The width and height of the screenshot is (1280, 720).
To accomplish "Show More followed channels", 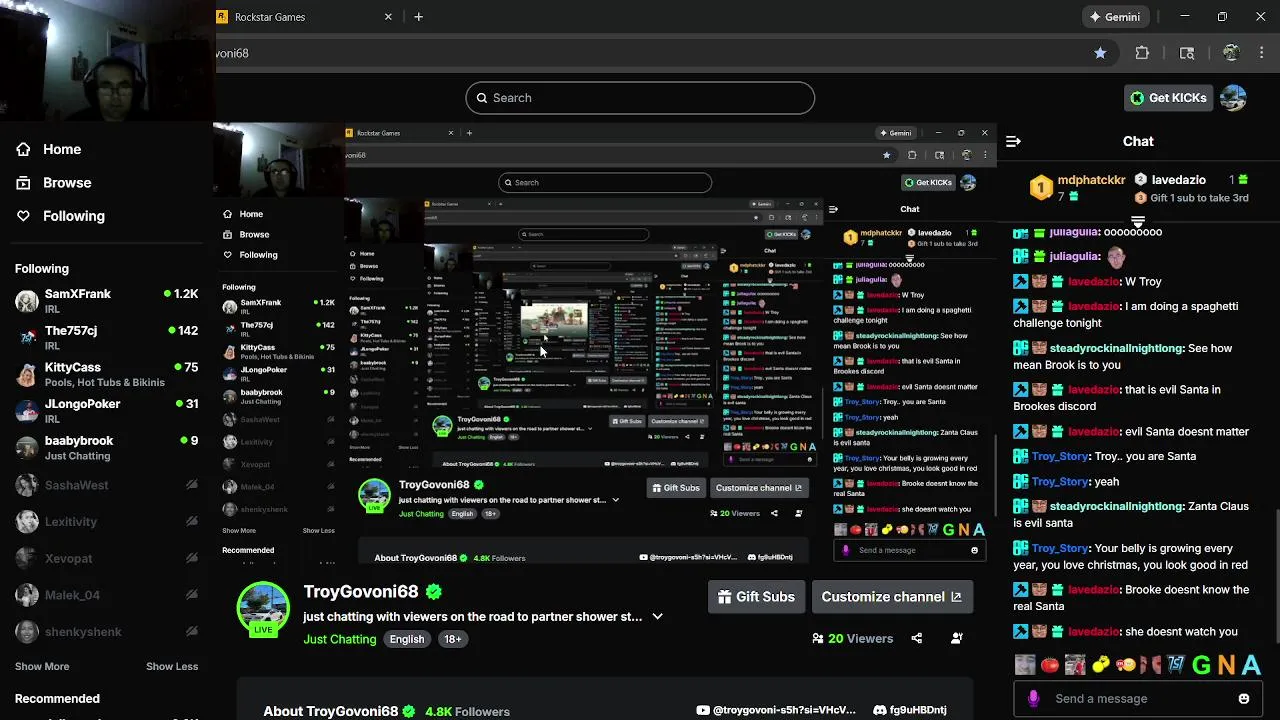I will pyautogui.click(x=42, y=666).
